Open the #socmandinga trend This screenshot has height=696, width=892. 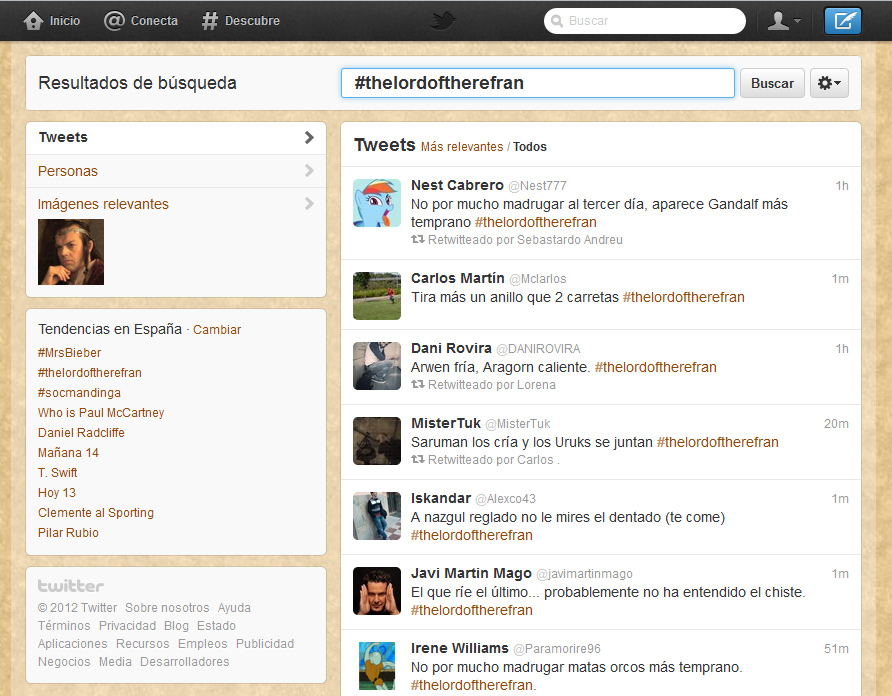79,393
